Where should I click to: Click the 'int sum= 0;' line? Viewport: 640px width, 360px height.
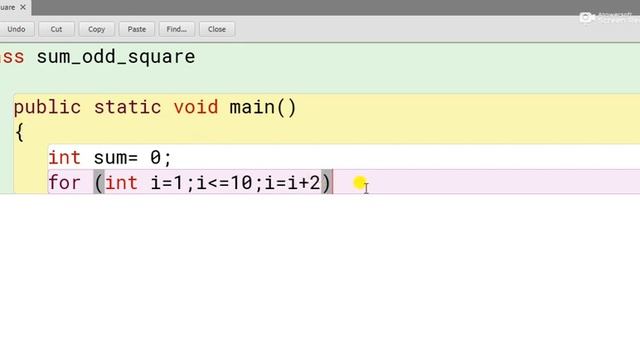tap(110, 158)
